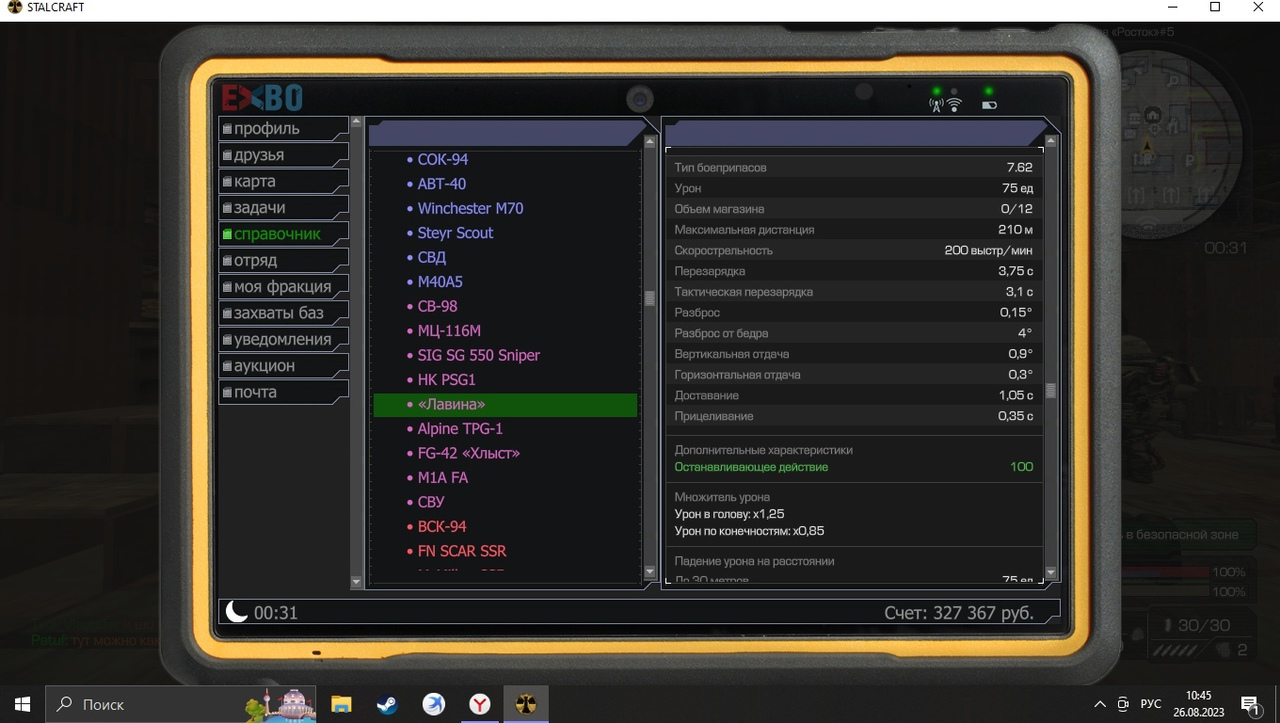Click left menu scroll down arrow
The image size is (1280, 723).
click(x=356, y=581)
